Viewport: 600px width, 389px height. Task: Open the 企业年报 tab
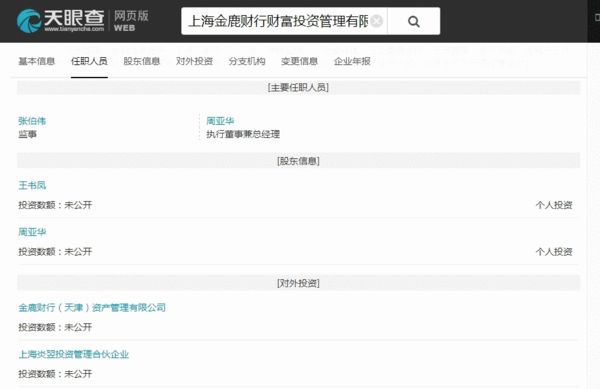coord(352,61)
